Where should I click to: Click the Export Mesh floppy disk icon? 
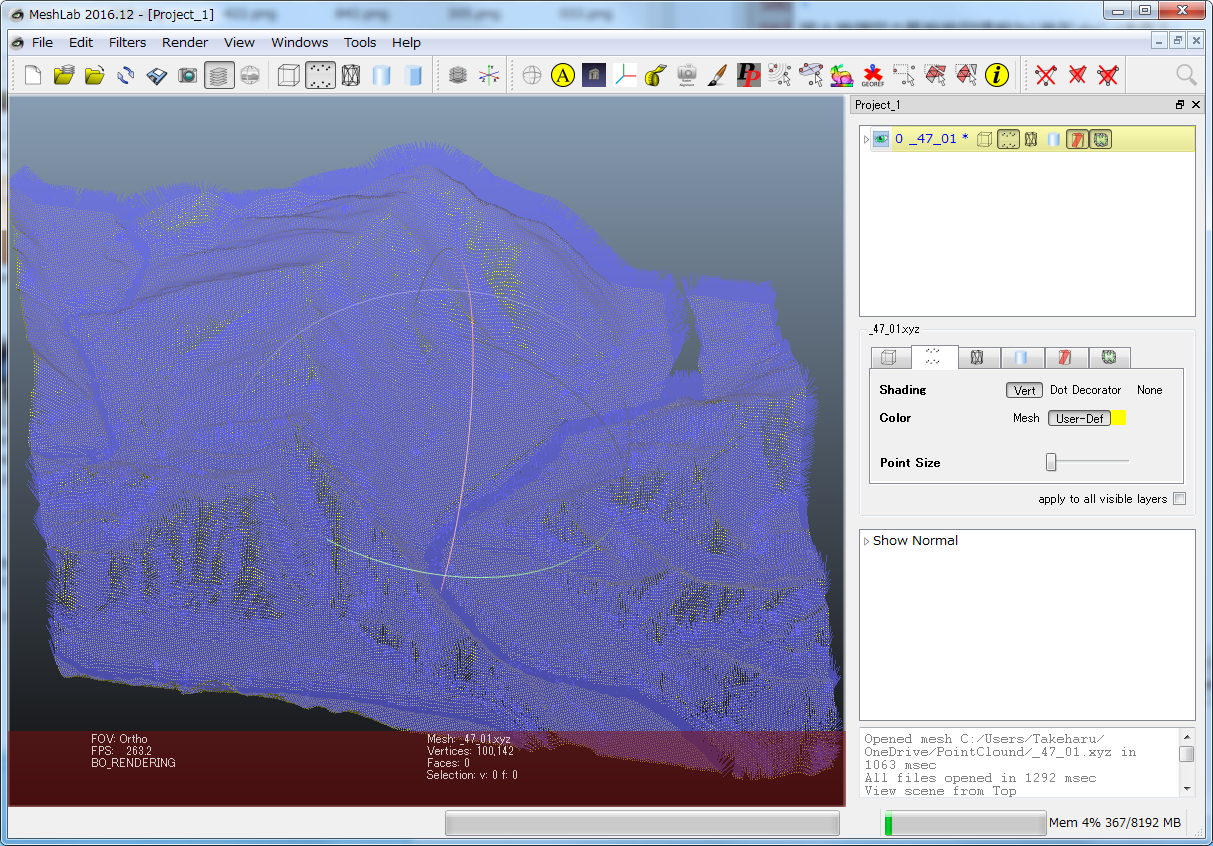tap(157, 75)
